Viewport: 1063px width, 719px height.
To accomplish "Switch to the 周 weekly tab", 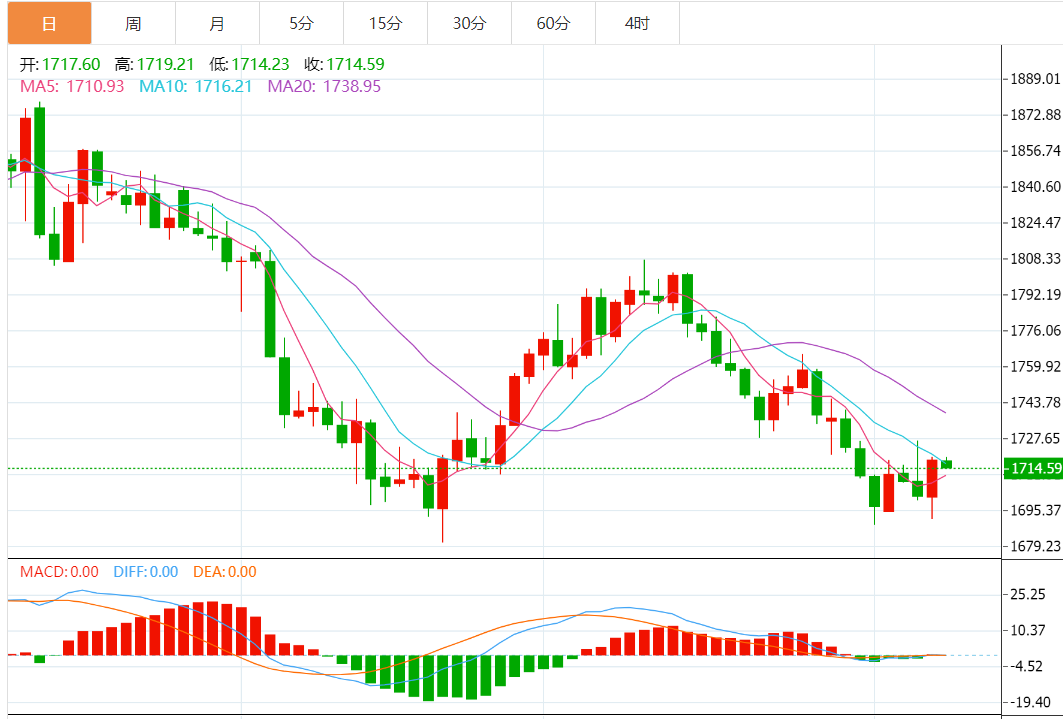I will (134, 24).
